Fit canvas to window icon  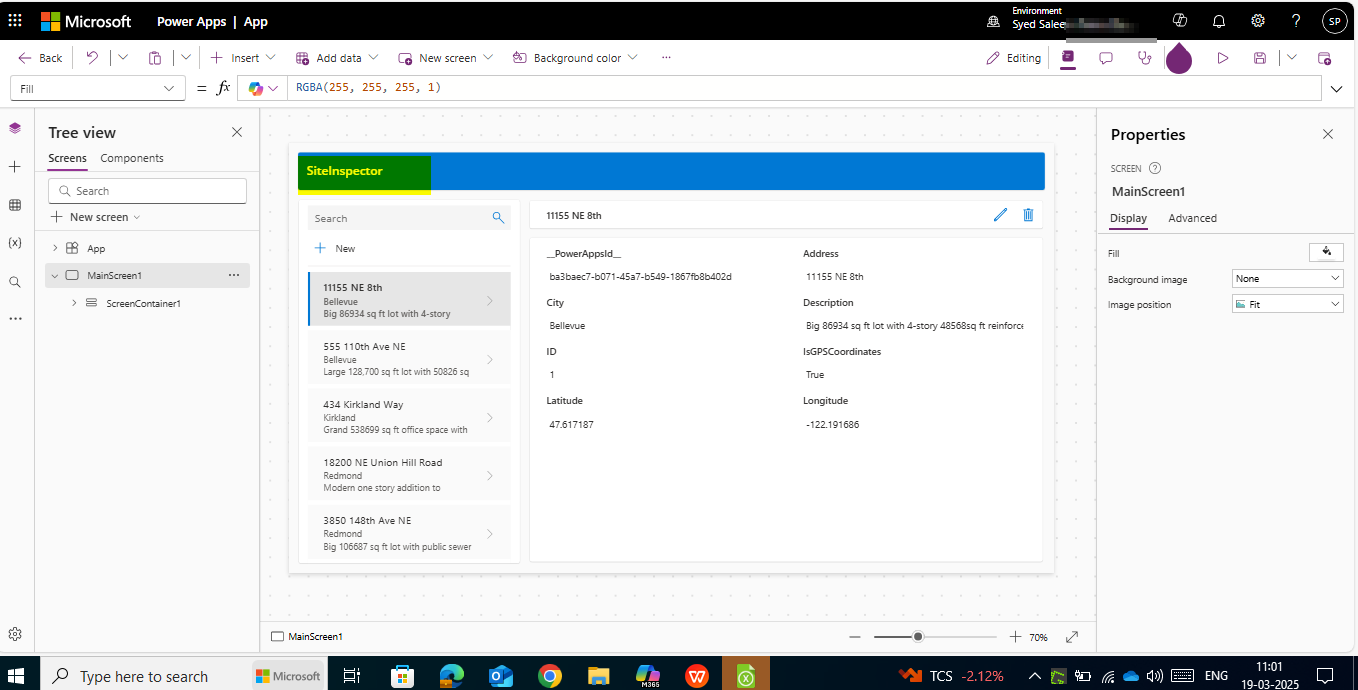pyautogui.click(x=1072, y=637)
